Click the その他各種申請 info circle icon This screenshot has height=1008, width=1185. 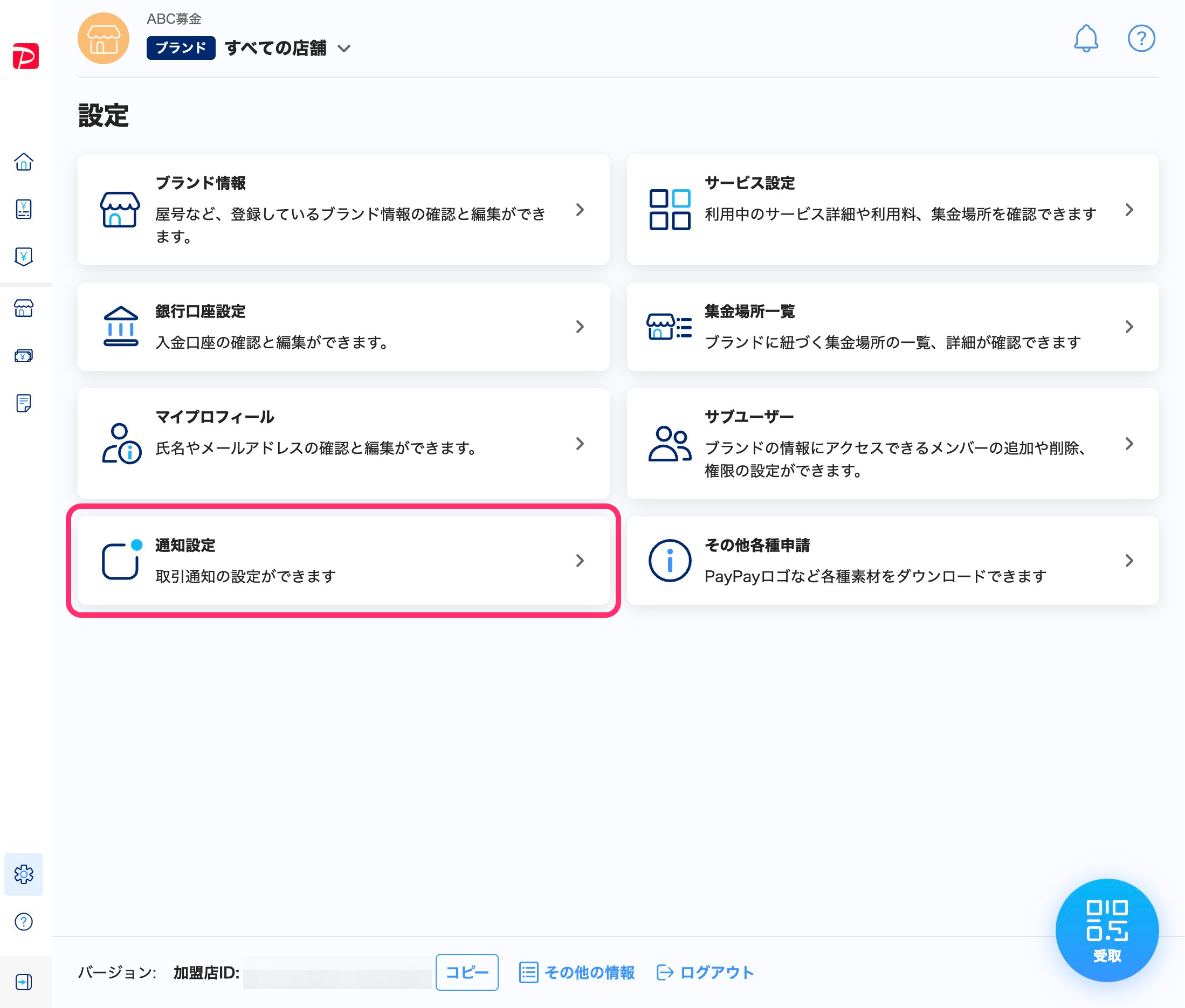670,561
